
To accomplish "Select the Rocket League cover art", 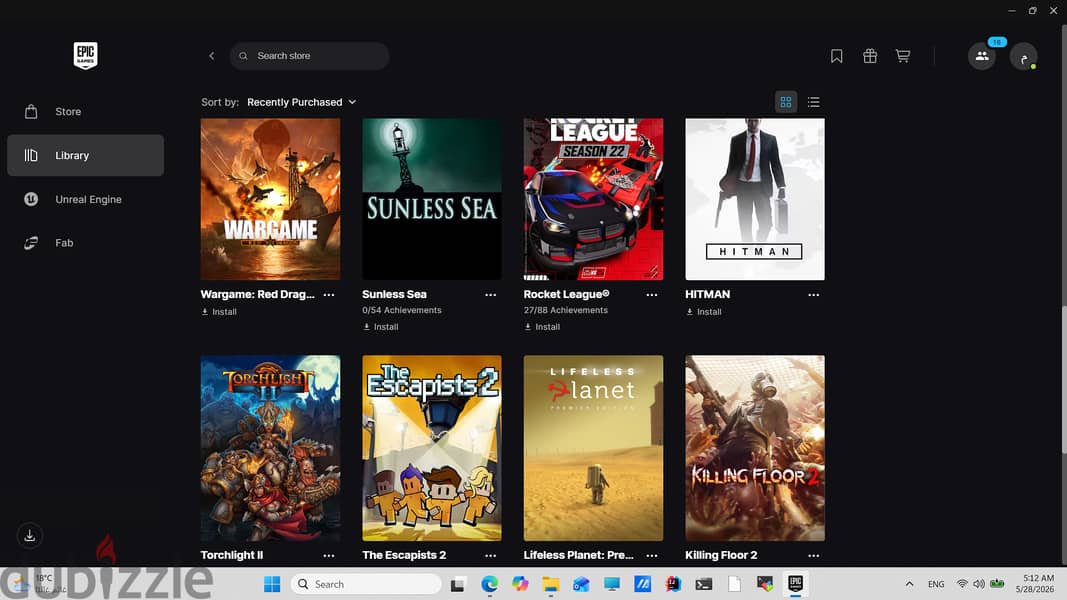I will tap(593, 199).
